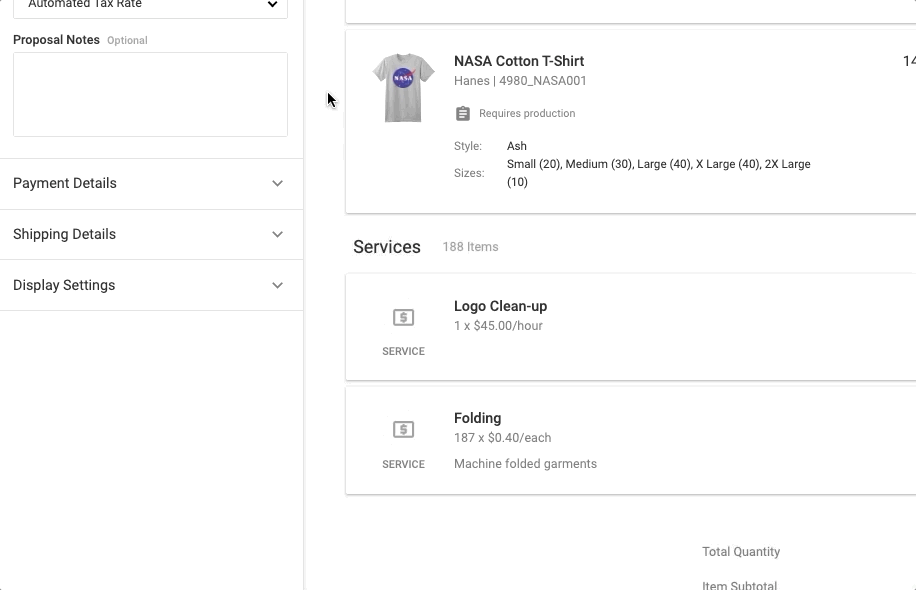
Task: Click the 1 x $45.00/hour rate text
Action: [498, 326]
